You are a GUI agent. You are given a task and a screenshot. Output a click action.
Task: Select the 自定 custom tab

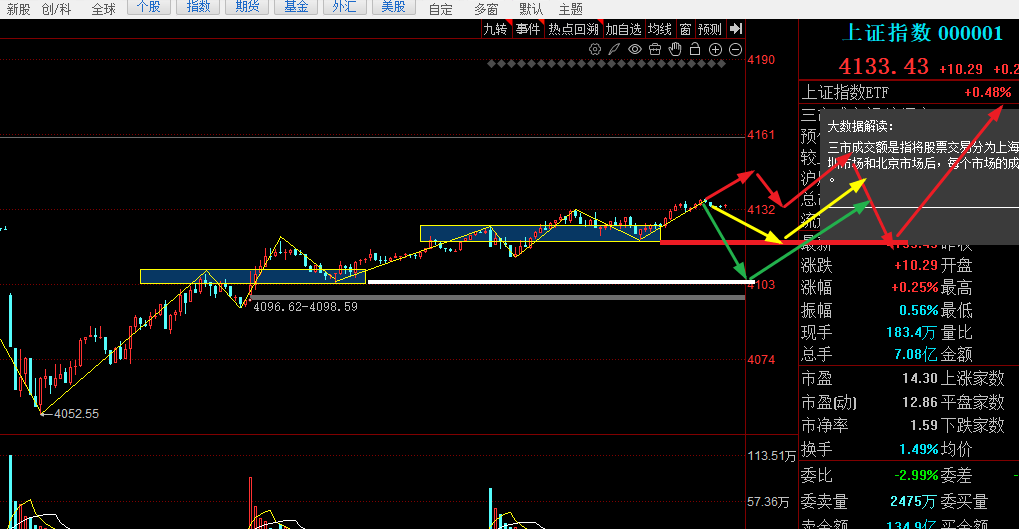coord(441,9)
